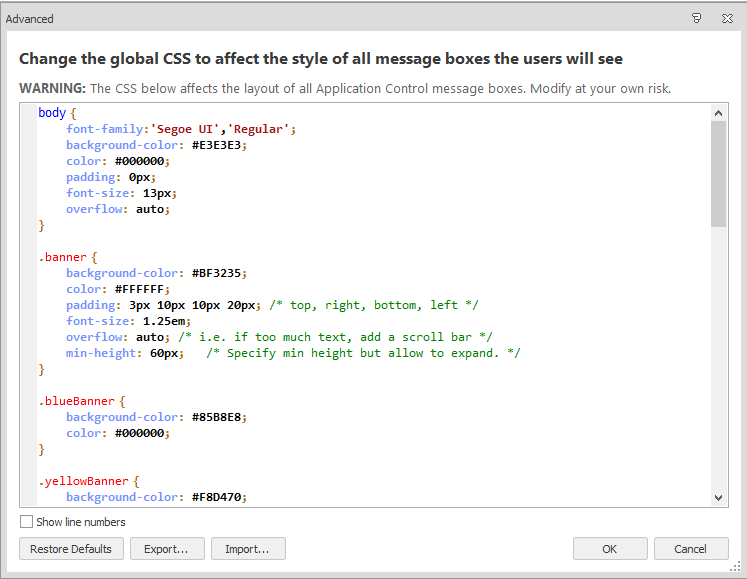
Task: Enable the Show line numbers checkbox
Action: (26, 522)
